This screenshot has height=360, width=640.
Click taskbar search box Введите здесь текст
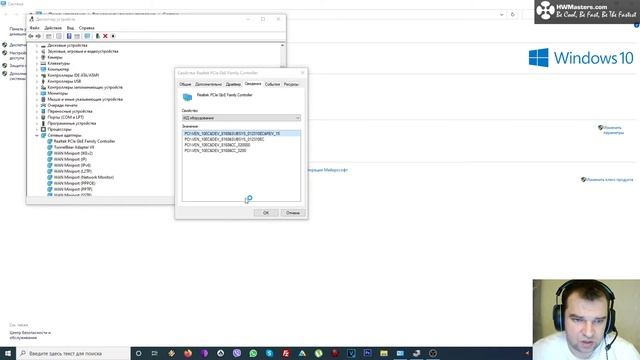pyautogui.click(x=73, y=353)
